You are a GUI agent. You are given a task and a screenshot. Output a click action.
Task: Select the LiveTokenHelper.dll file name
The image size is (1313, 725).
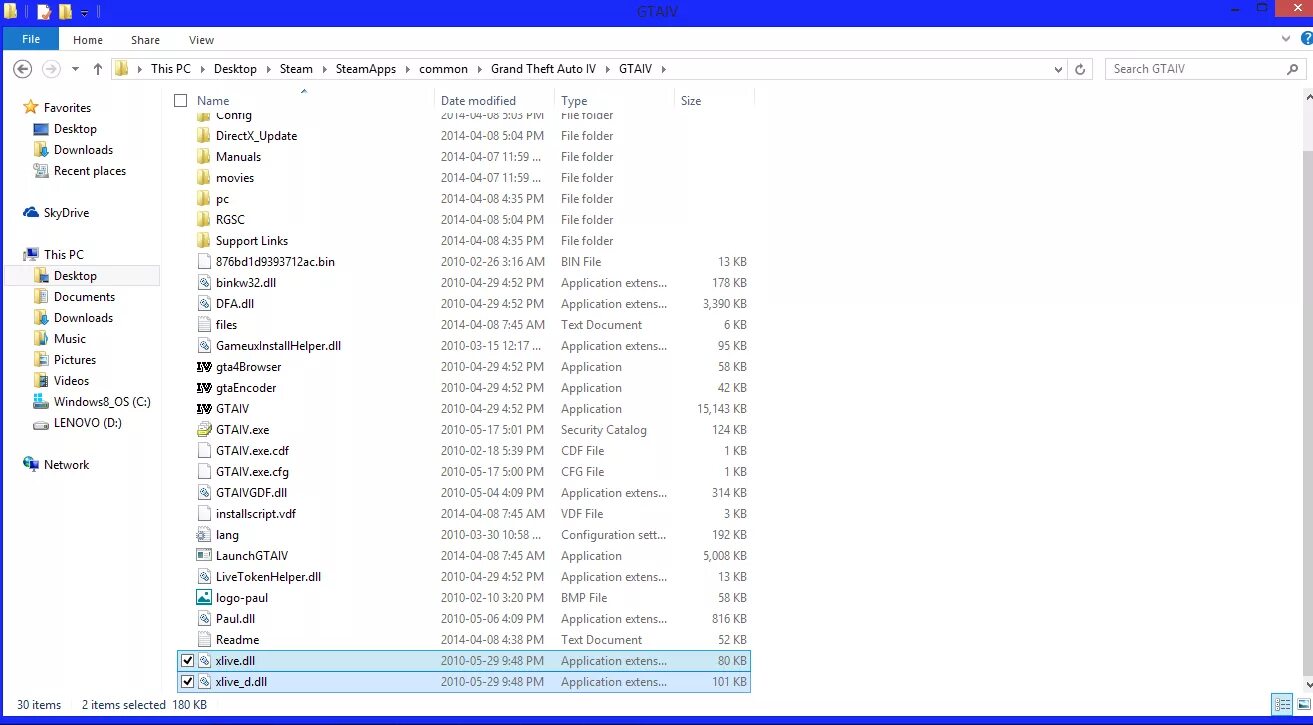pyautogui.click(x=268, y=577)
